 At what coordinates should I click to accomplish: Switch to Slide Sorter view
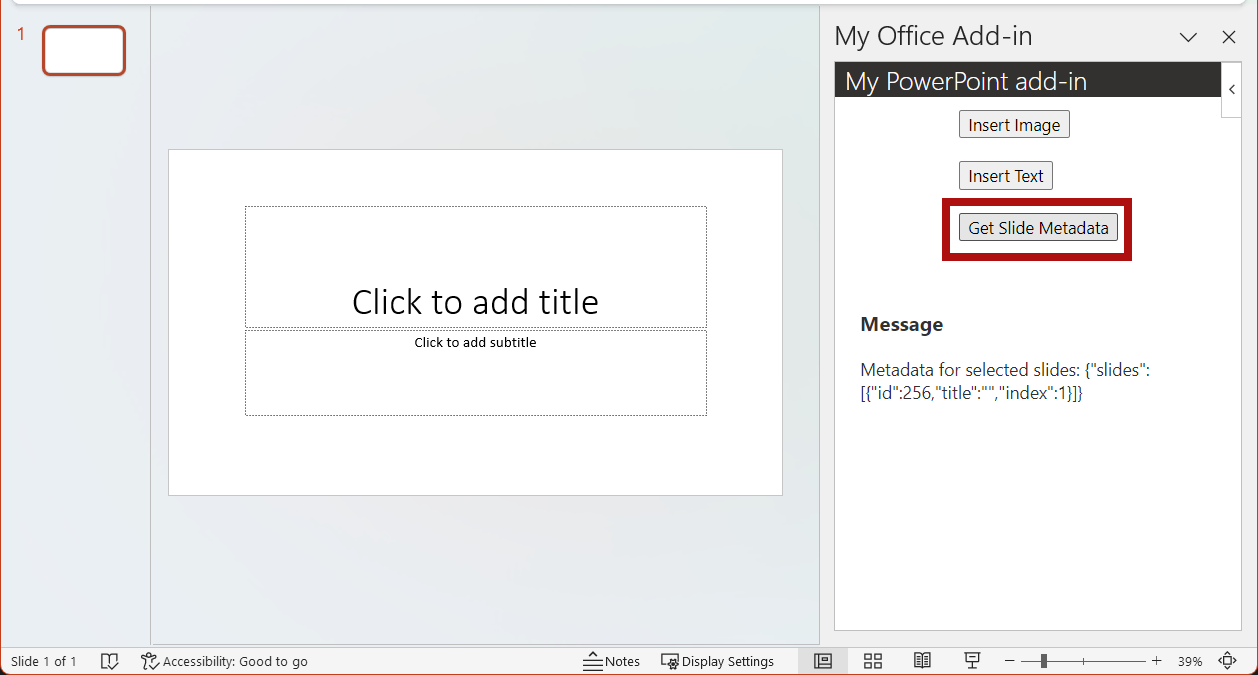(873, 661)
